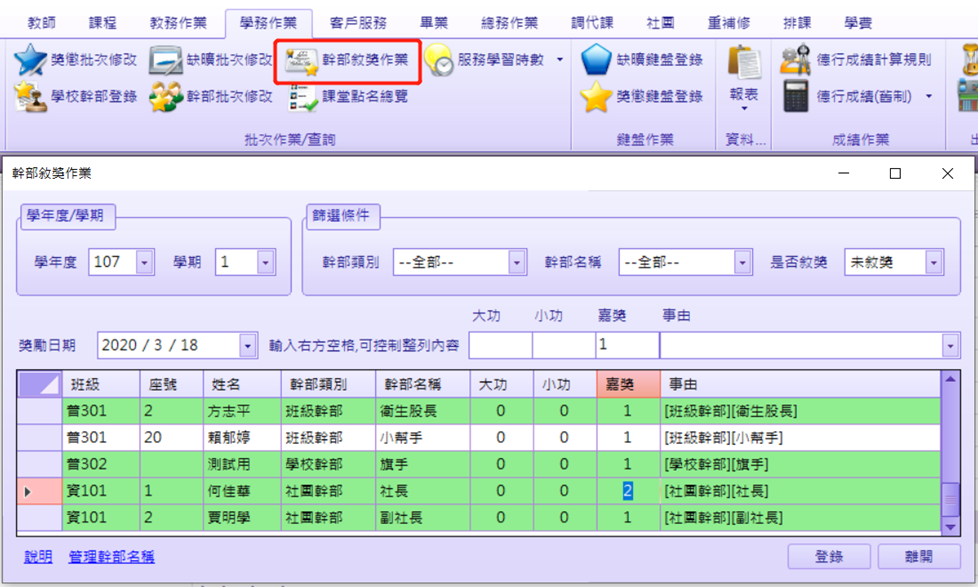The image size is (978, 587).
Task: Open 德行成績(舊制) calculator icon
Action: 795,97
